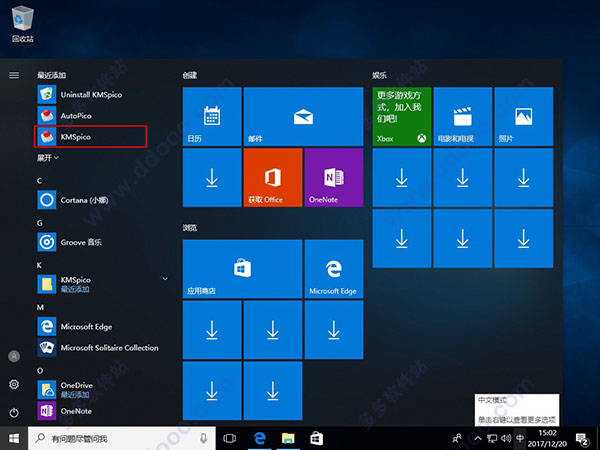The width and height of the screenshot is (600, 450).
Task: Open the Recycle Bin desktop icon
Action: (x=23, y=24)
